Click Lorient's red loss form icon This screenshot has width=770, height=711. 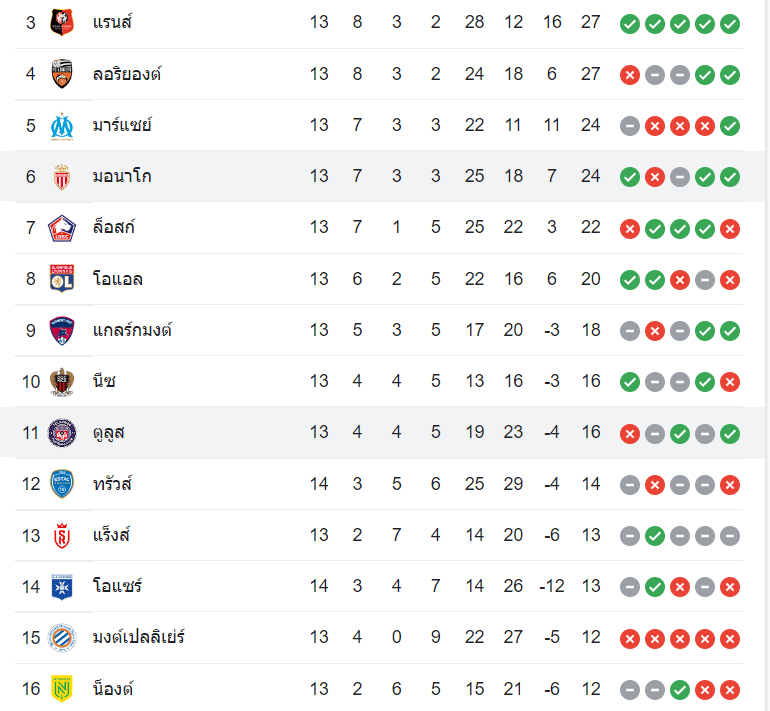[x=630, y=74]
